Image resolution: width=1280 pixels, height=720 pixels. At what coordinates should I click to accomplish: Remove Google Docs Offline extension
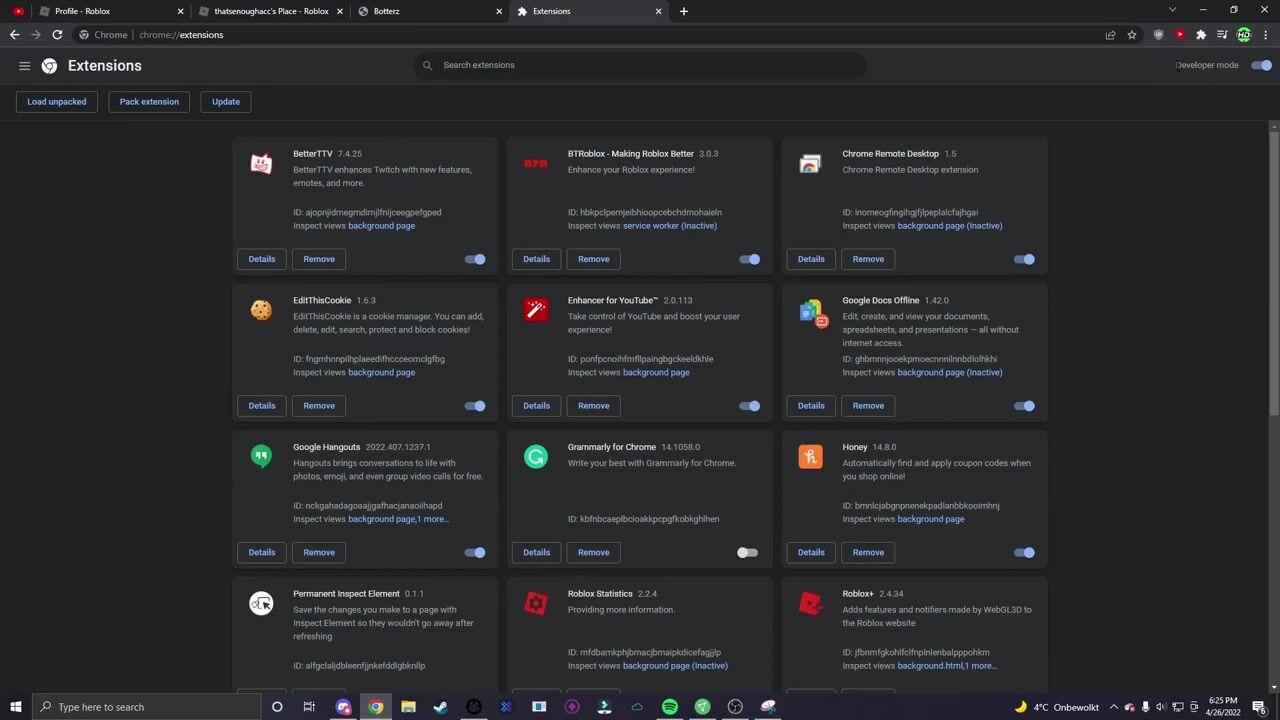pos(868,406)
